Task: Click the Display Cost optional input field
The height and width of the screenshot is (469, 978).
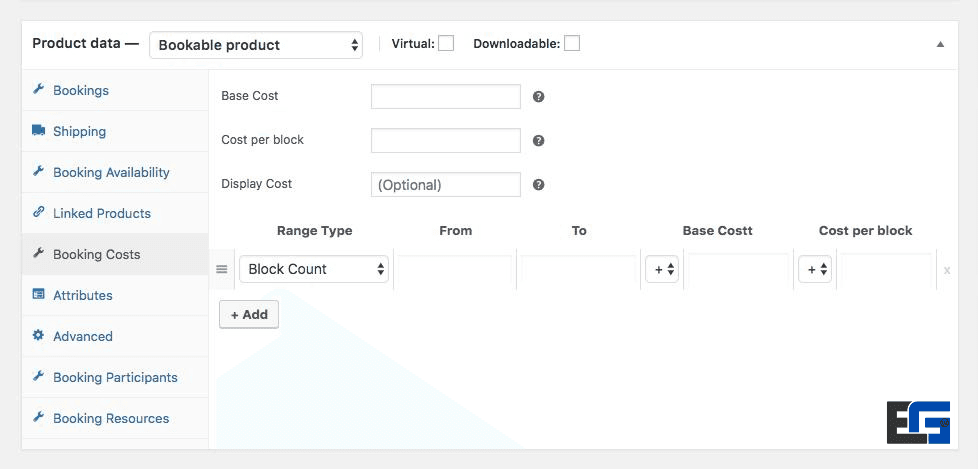Action: pyautogui.click(x=446, y=185)
